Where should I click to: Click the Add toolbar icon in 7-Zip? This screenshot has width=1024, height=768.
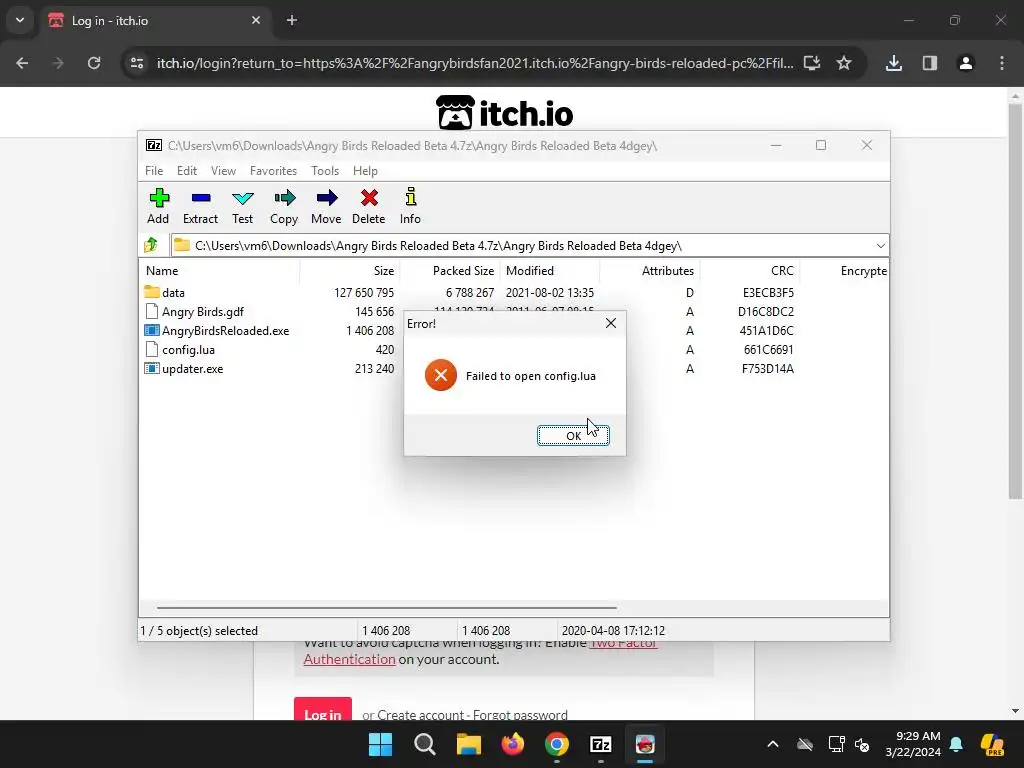[x=159, y=206]
